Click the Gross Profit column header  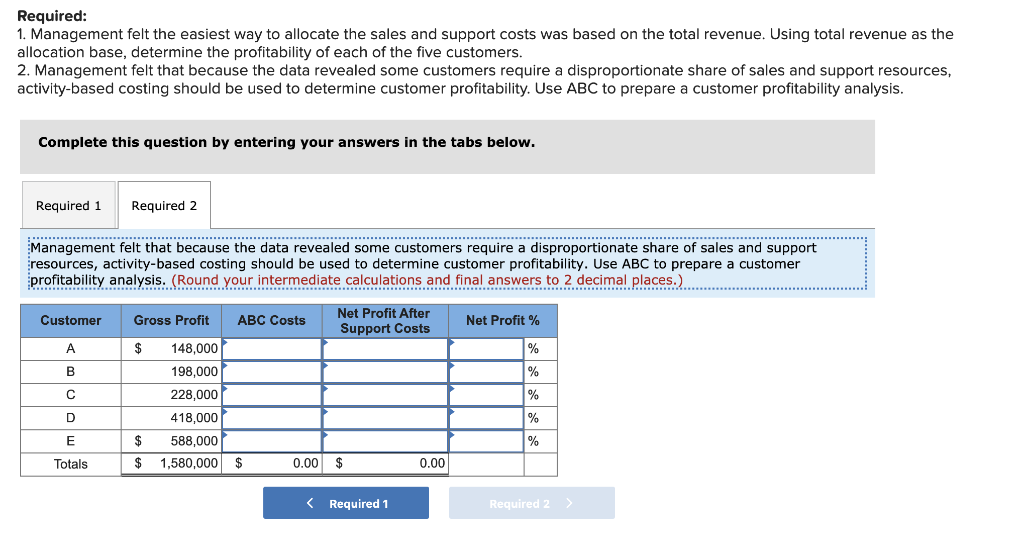(x=171, y=321)
